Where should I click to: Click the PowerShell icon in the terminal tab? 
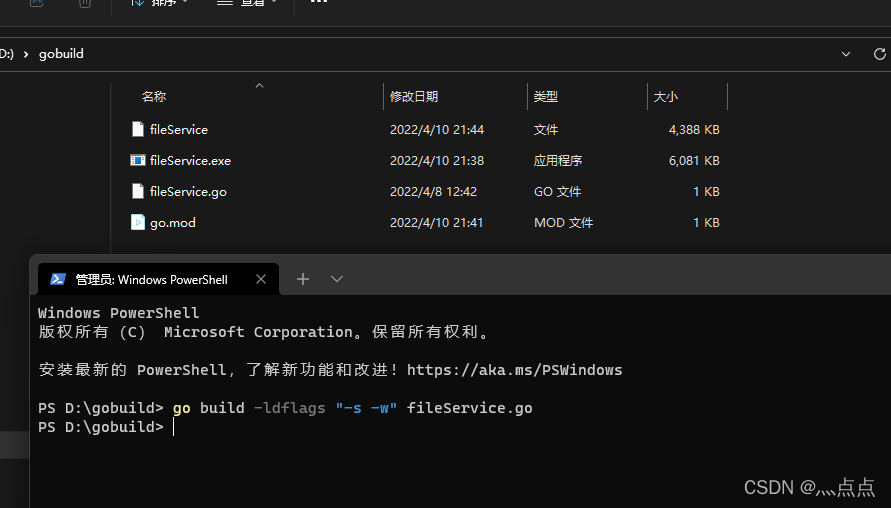(x=58, y=279)
